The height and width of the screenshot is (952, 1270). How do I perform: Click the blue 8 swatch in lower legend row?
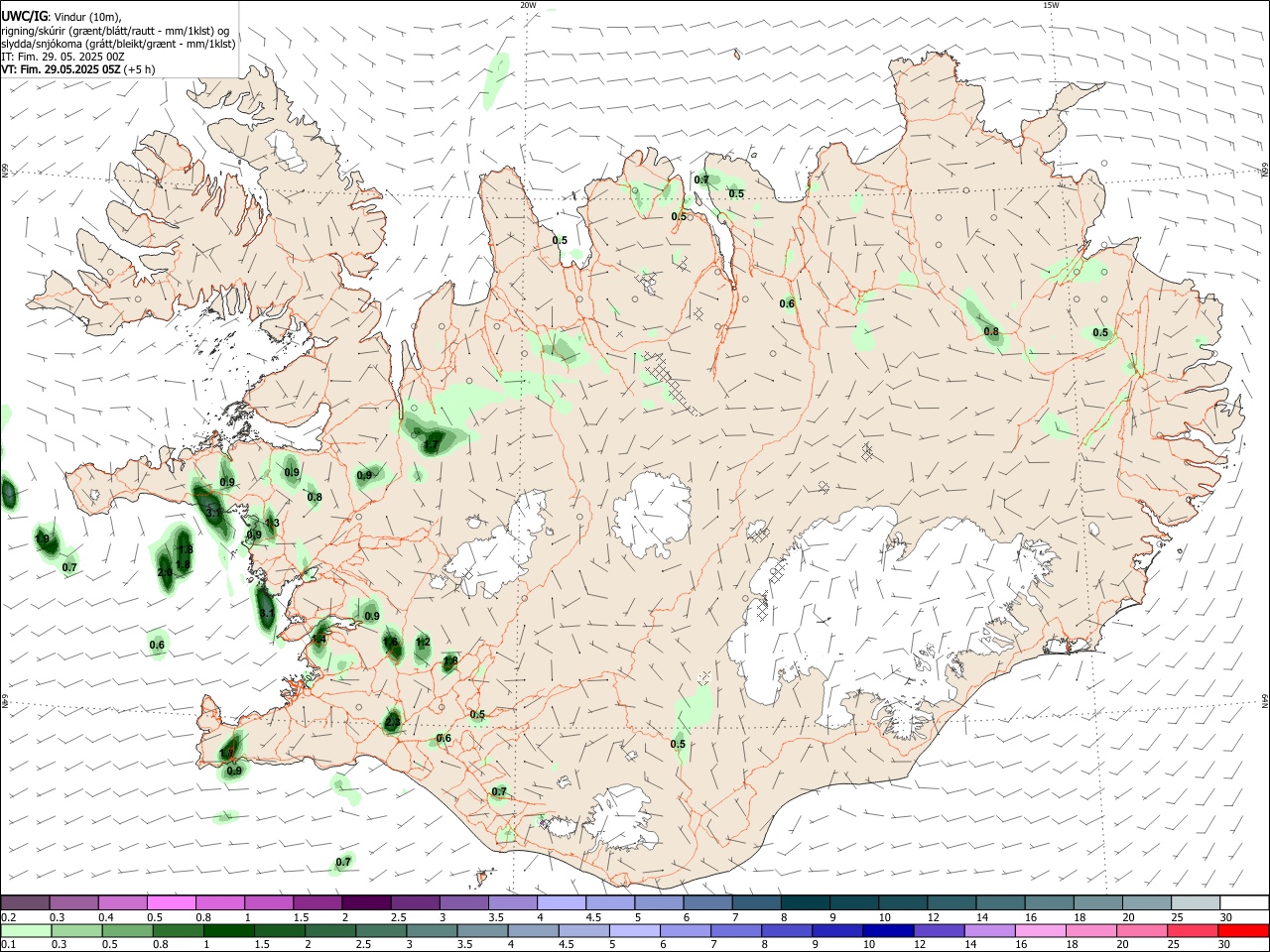click(x=787, y=930)
